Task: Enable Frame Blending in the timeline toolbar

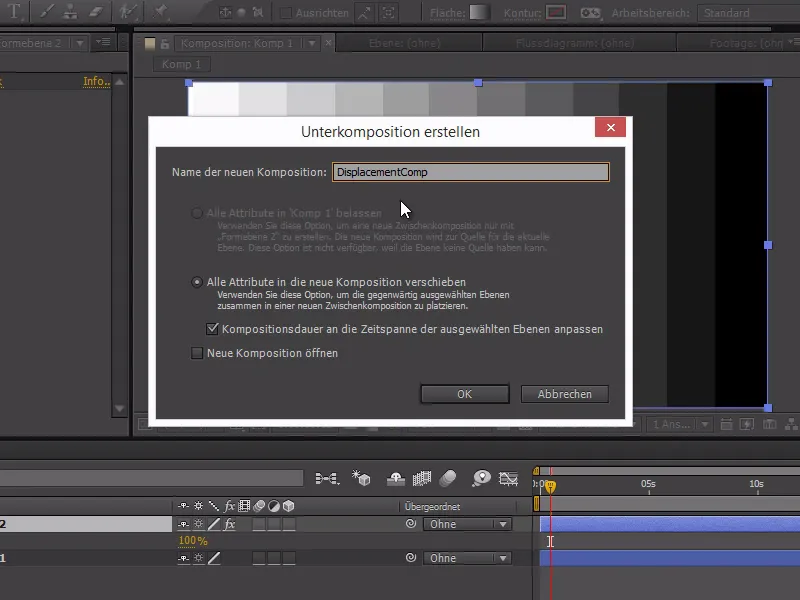Action: (x=424, y=479)
